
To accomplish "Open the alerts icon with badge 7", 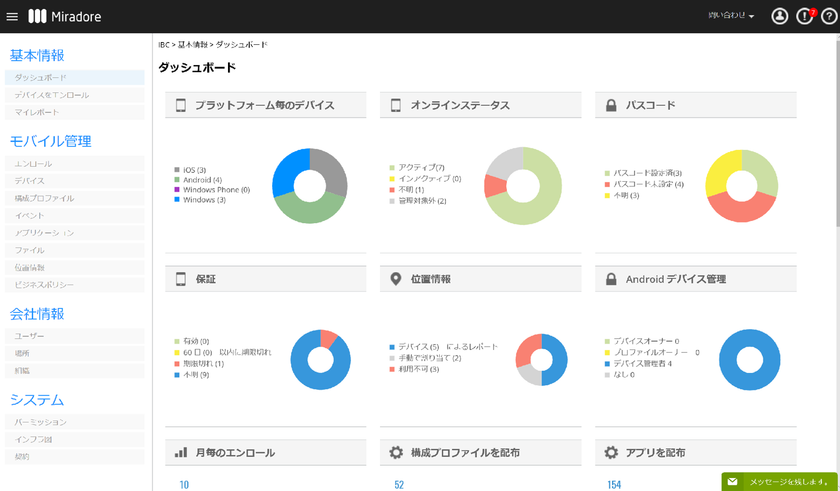I will tap(805, 17).
